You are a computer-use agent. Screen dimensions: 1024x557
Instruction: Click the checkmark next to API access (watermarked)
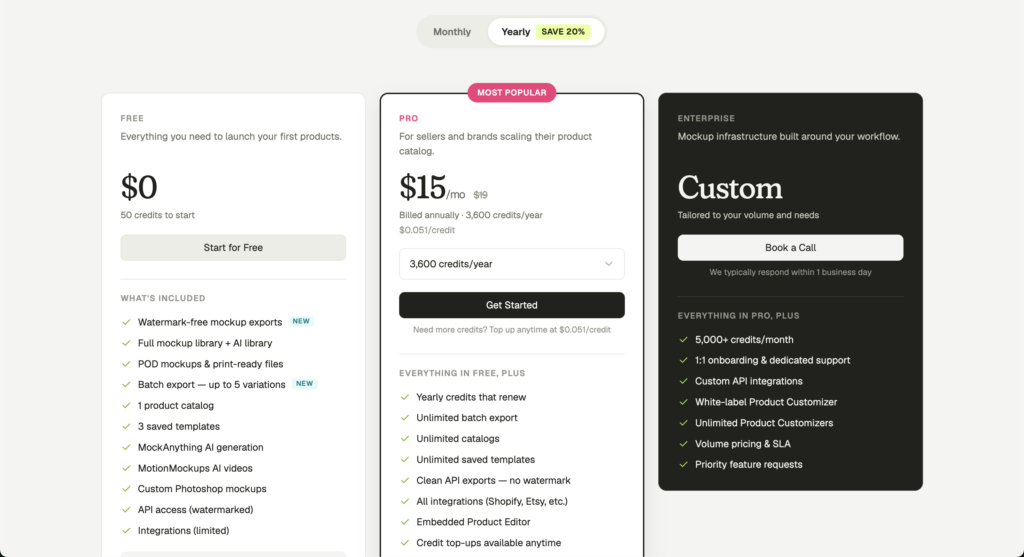coord(126,510)
